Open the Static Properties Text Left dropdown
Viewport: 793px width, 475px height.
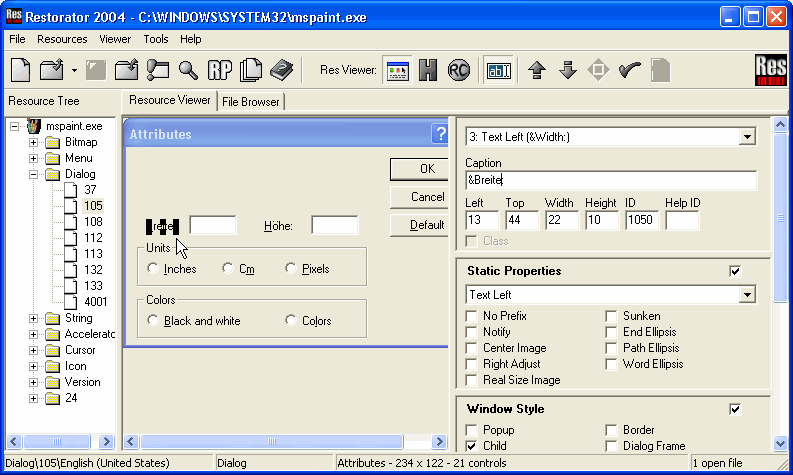747,294
